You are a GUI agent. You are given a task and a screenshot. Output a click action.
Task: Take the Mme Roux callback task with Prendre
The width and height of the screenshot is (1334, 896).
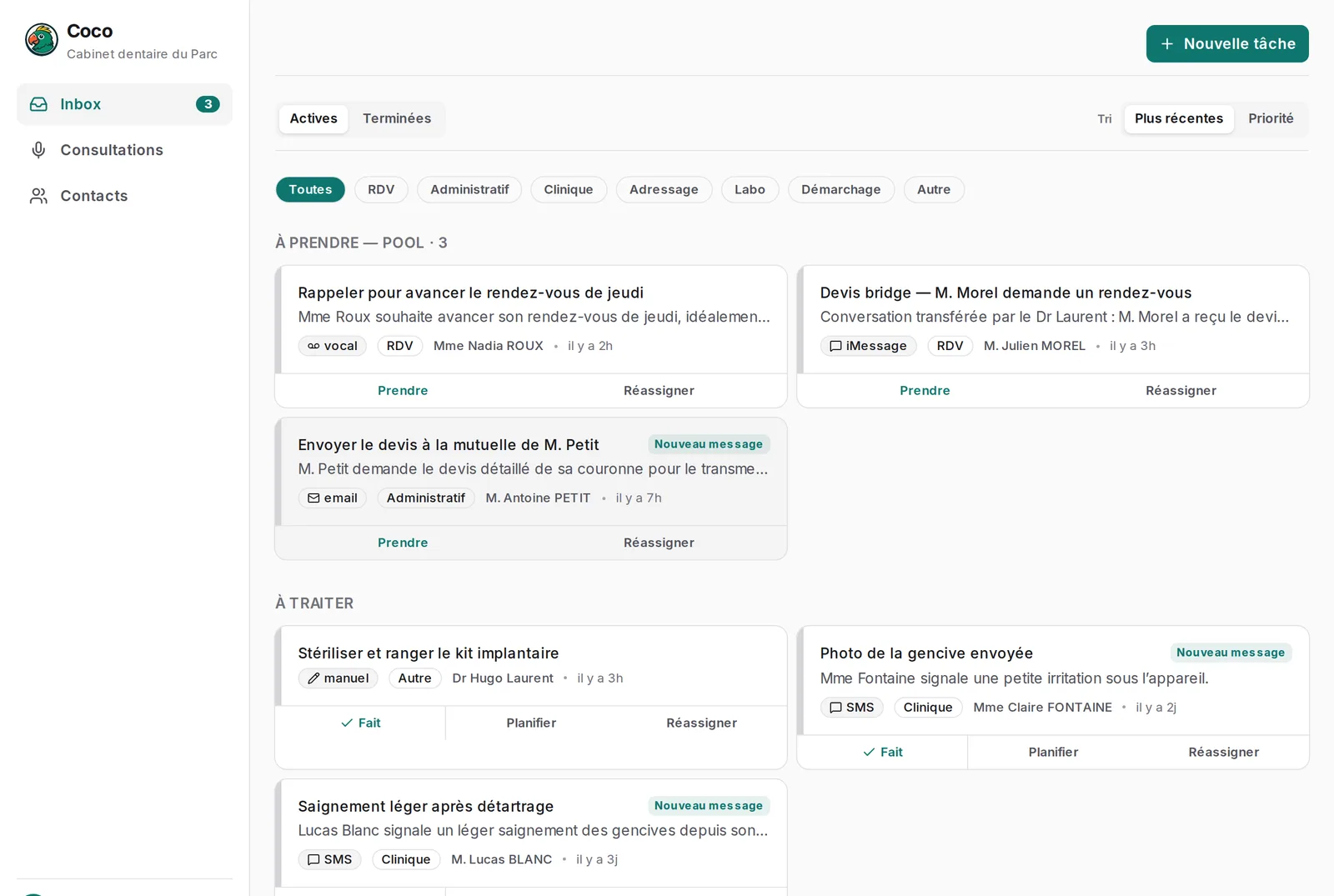pos(403,391)
